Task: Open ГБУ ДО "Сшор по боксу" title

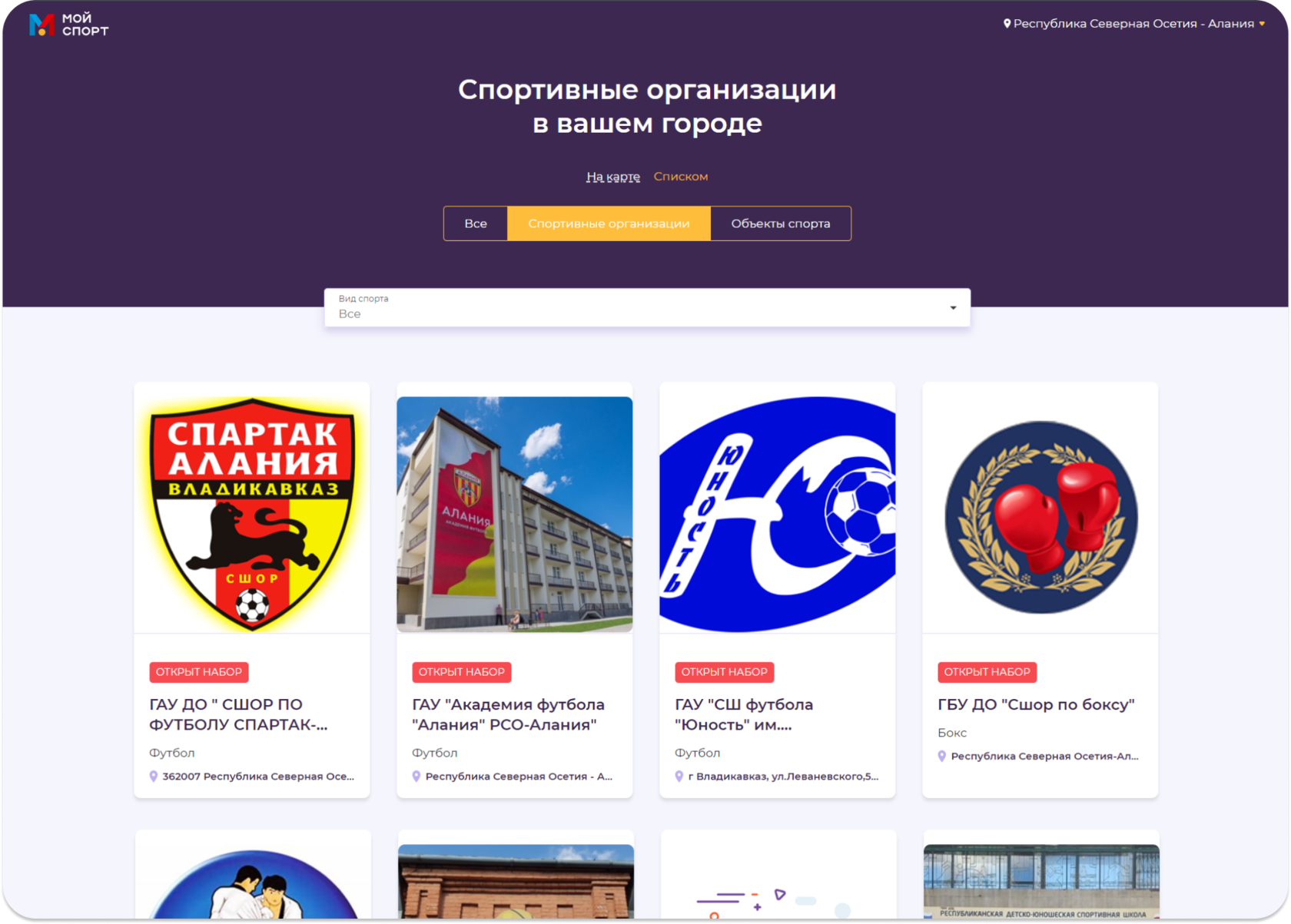Action: pyautogui.click(x=1036, y=704)
